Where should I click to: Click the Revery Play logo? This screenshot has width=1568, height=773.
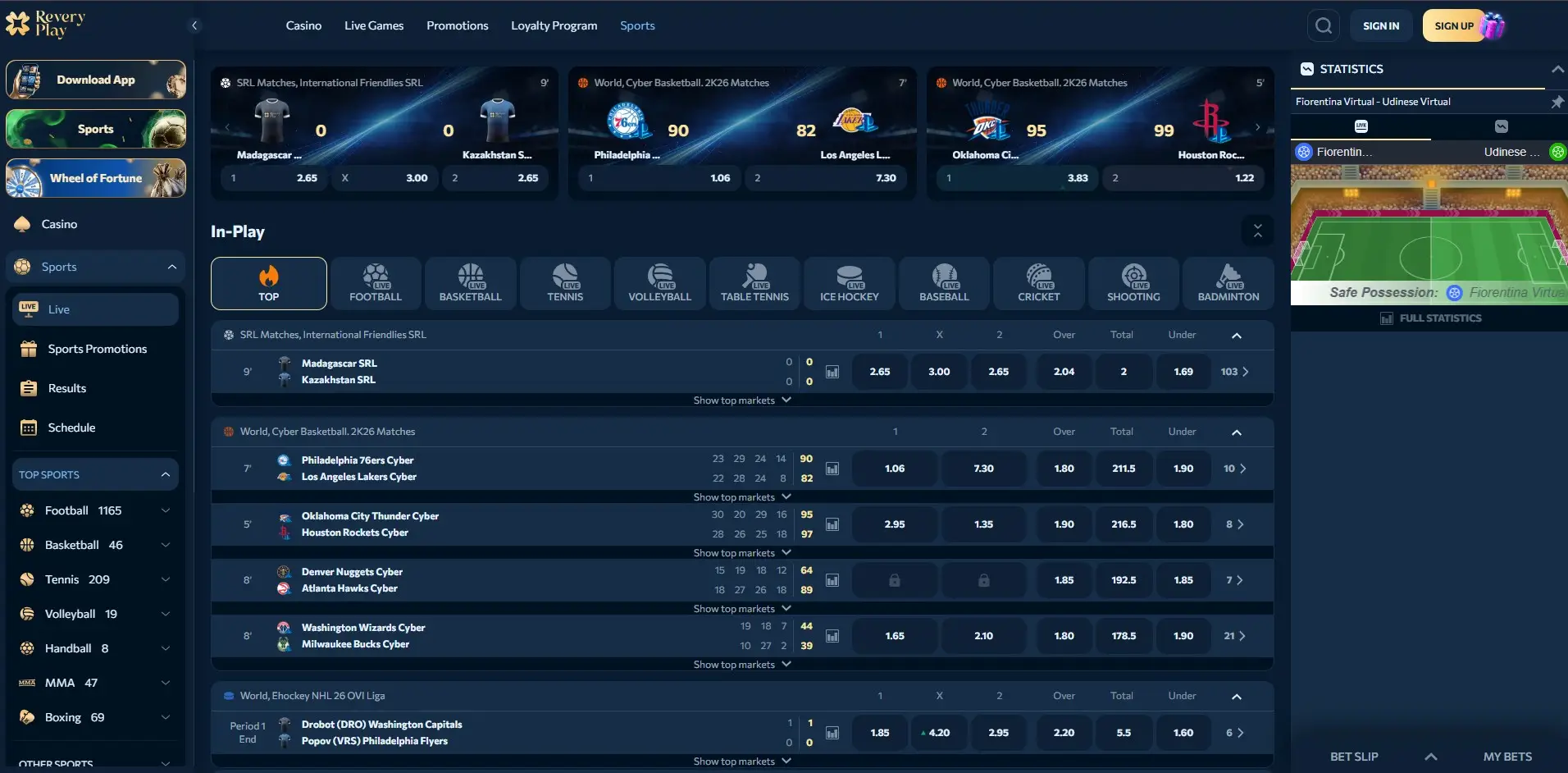coord(45,24)
